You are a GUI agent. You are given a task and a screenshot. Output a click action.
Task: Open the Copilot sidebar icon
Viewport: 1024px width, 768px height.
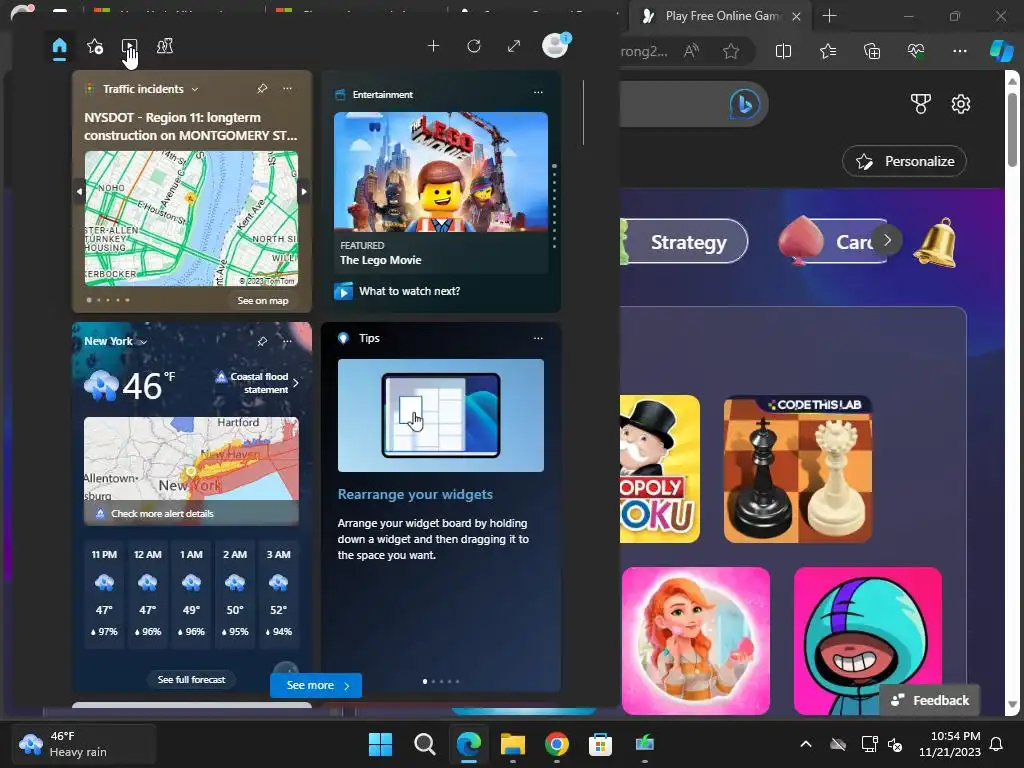tap(1001, 51)
